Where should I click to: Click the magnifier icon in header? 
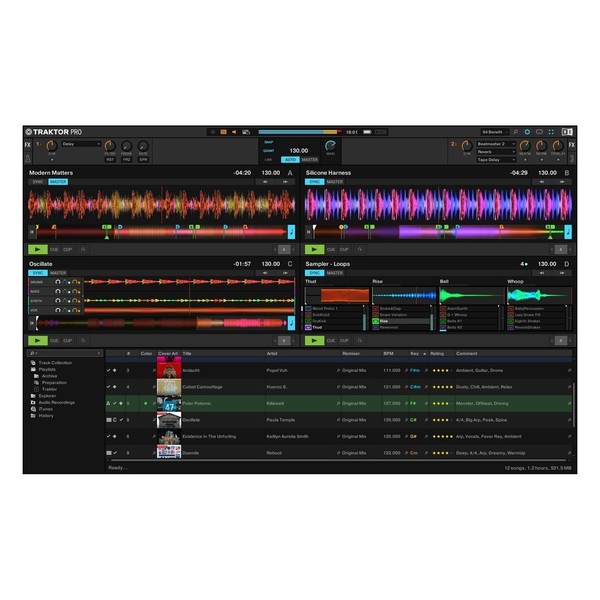(515, 132)
